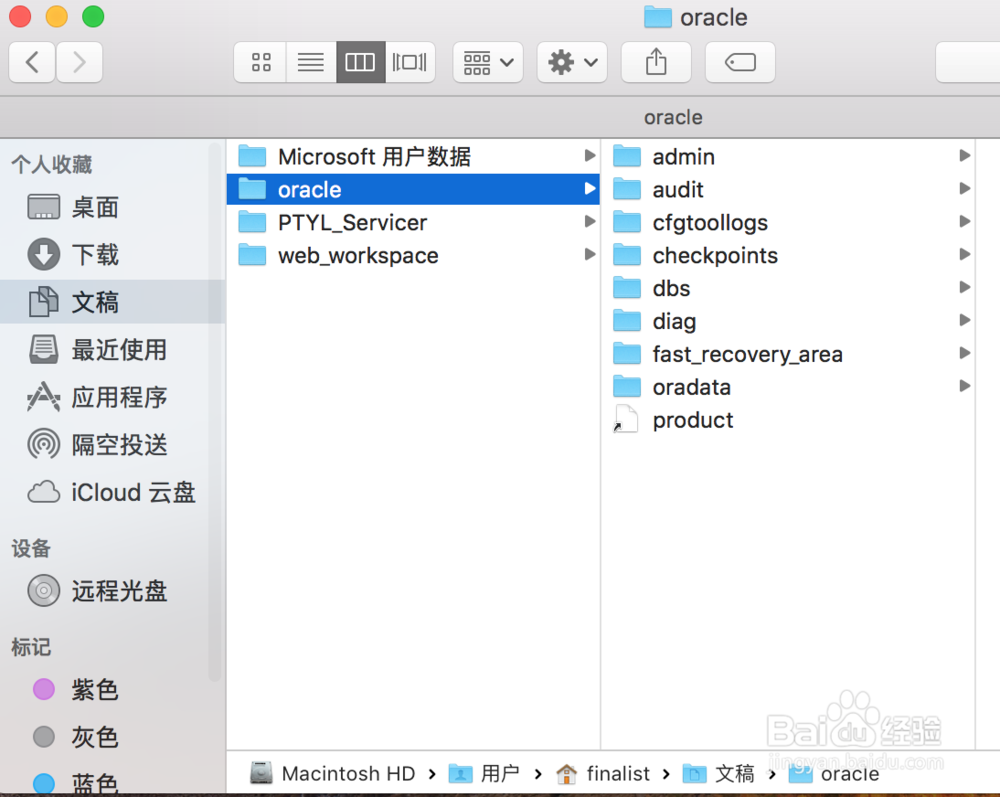Open 最近使用 in the sidebar
Viewport: 1000px width, 797px height.
pyautogui.click(x=112, y=349)
